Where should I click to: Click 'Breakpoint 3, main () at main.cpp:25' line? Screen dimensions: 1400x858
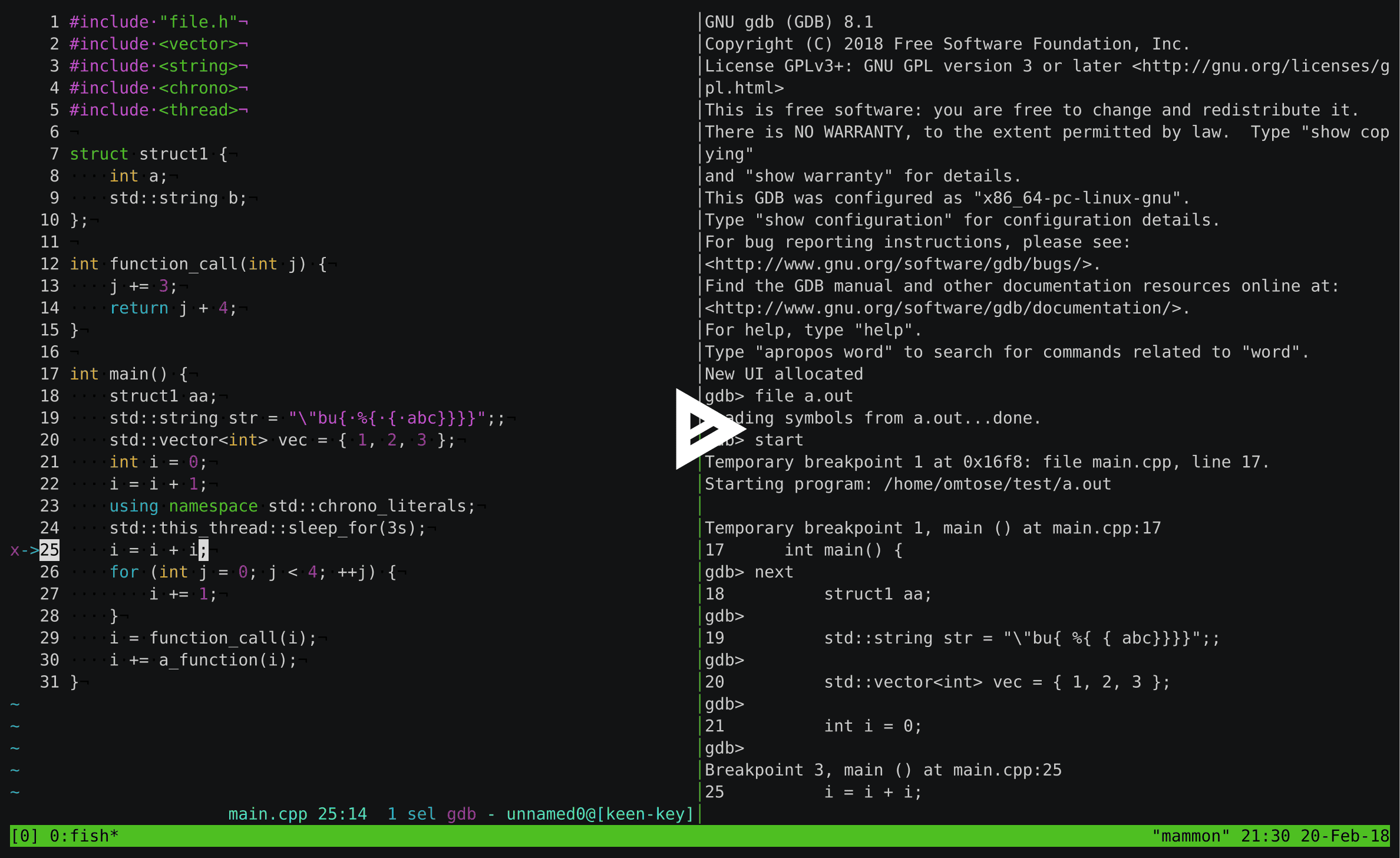coord(883,770)
